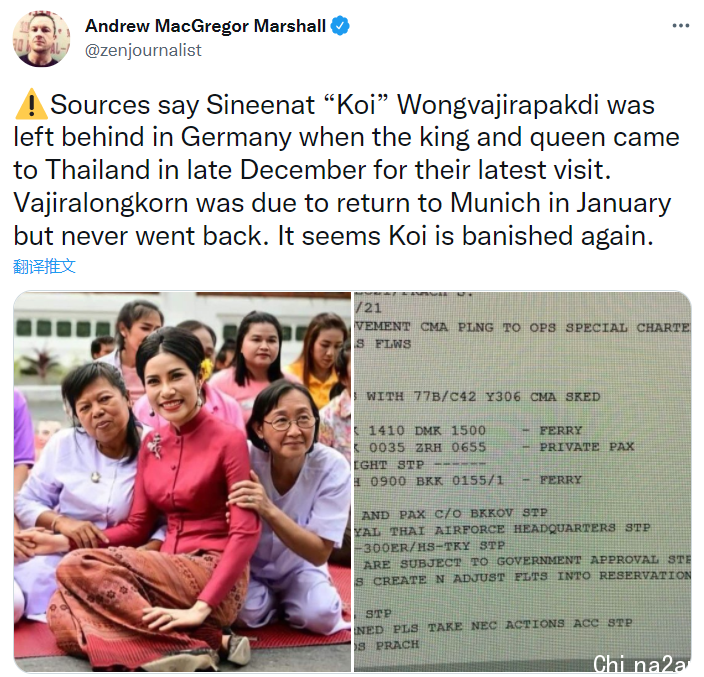Open the photo of women in pink dress
This screenshot has height=677, width=704.
pyautogui.click(x=182, y=482)
